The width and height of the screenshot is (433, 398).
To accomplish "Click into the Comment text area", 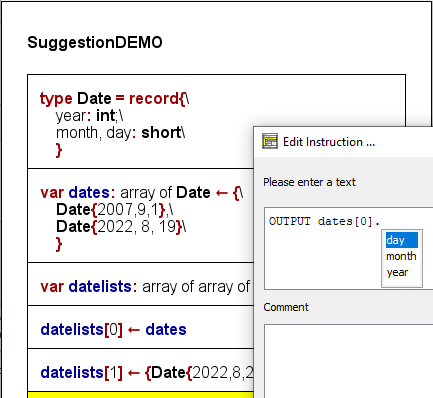I will coord(349,361).
